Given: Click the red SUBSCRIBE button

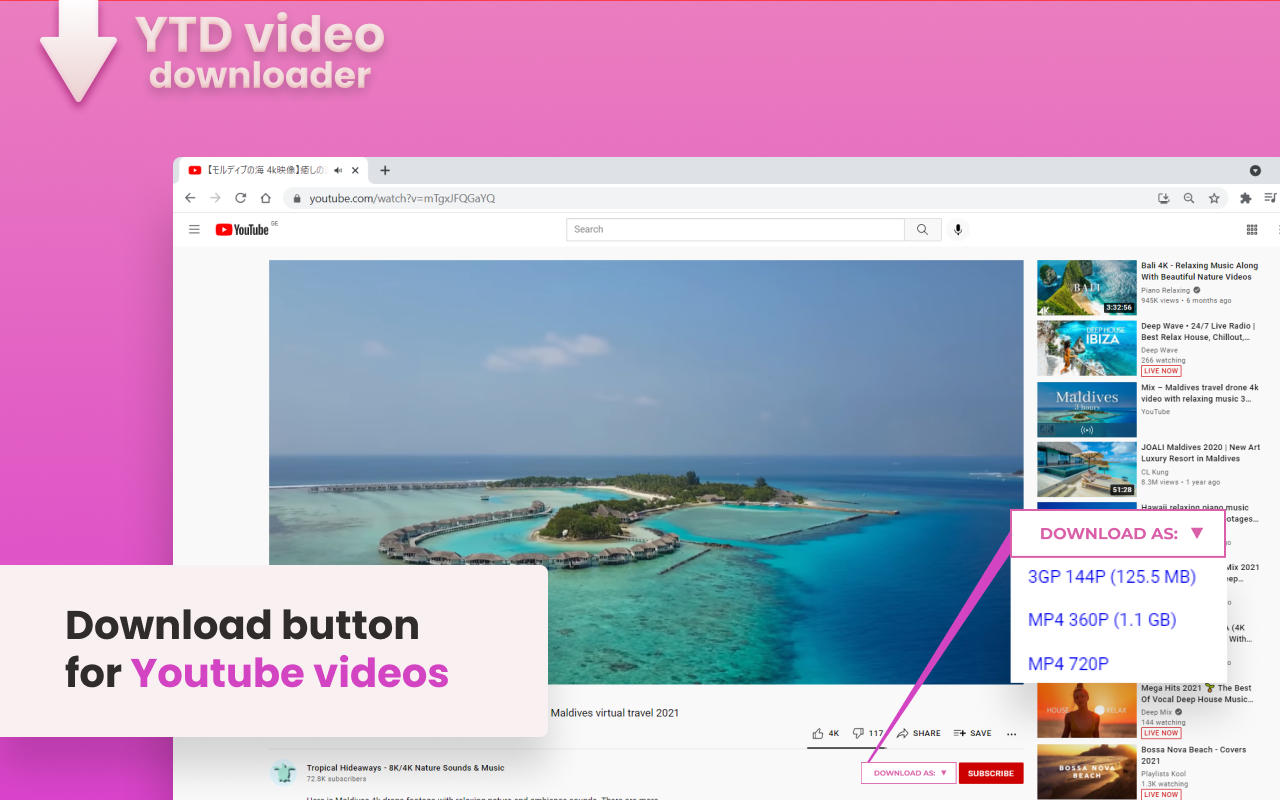Looking at the screenshot, I should (991, 773).
